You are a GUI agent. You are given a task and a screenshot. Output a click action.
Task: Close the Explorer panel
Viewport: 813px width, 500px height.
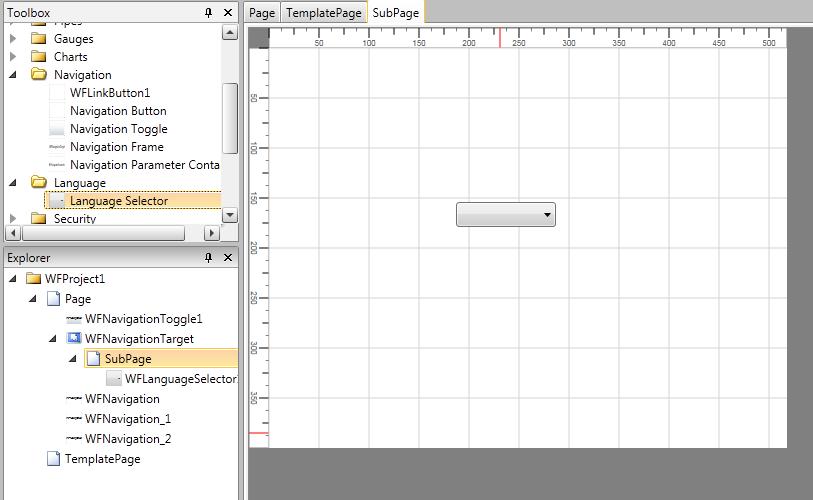point(228,258)
